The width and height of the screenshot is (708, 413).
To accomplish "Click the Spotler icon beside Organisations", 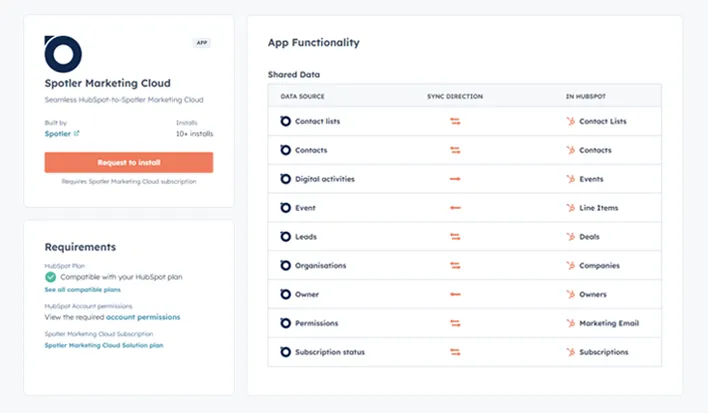I will [x=286, y=266].
